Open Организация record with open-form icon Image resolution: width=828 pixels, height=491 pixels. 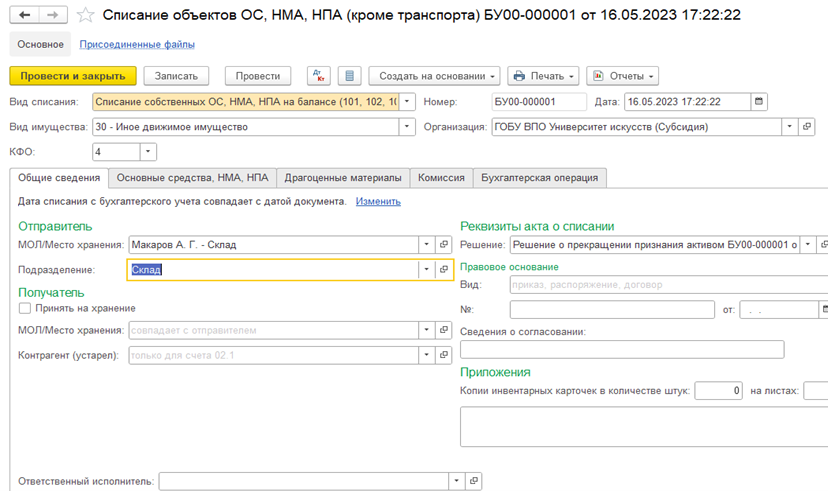807,127
